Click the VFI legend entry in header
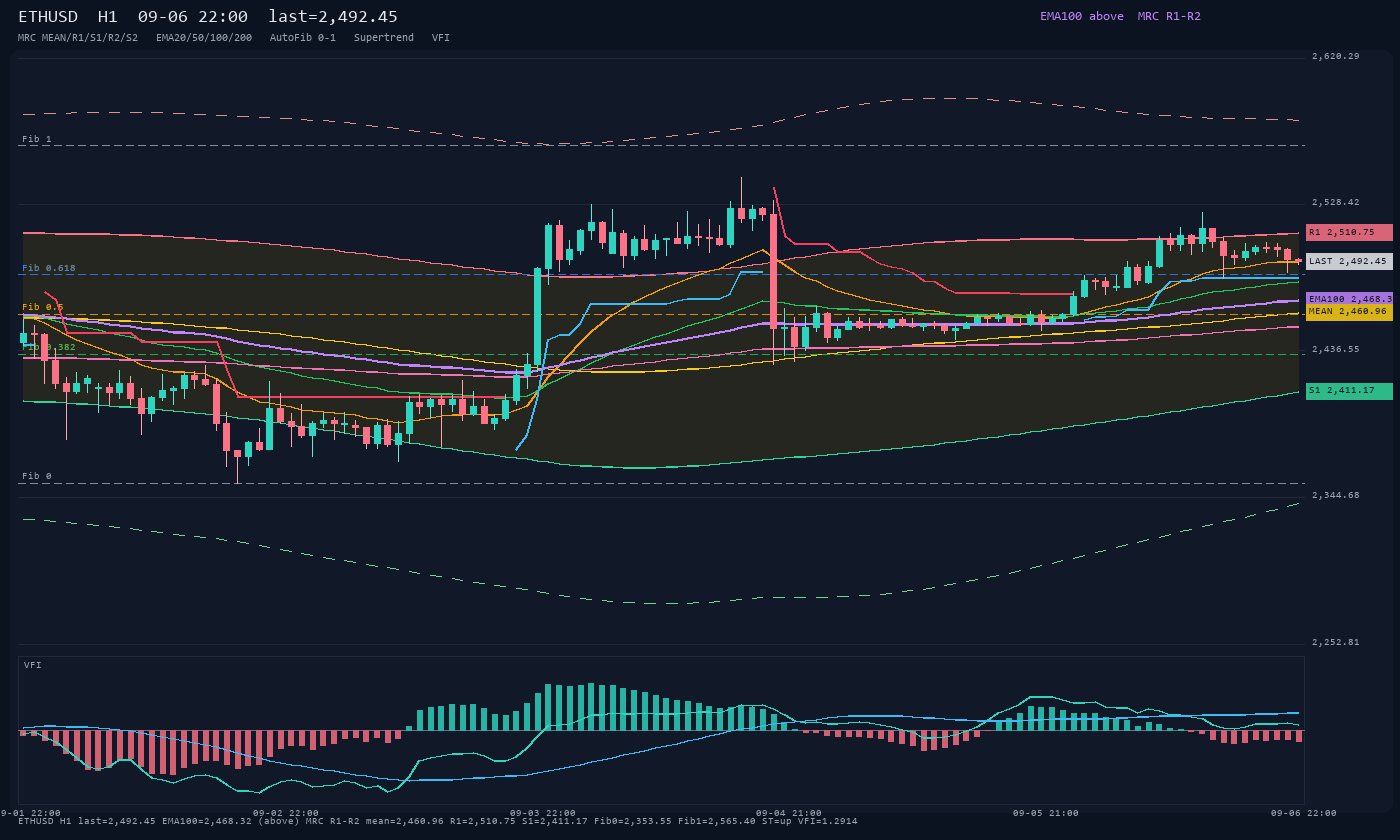 (441, 38)
